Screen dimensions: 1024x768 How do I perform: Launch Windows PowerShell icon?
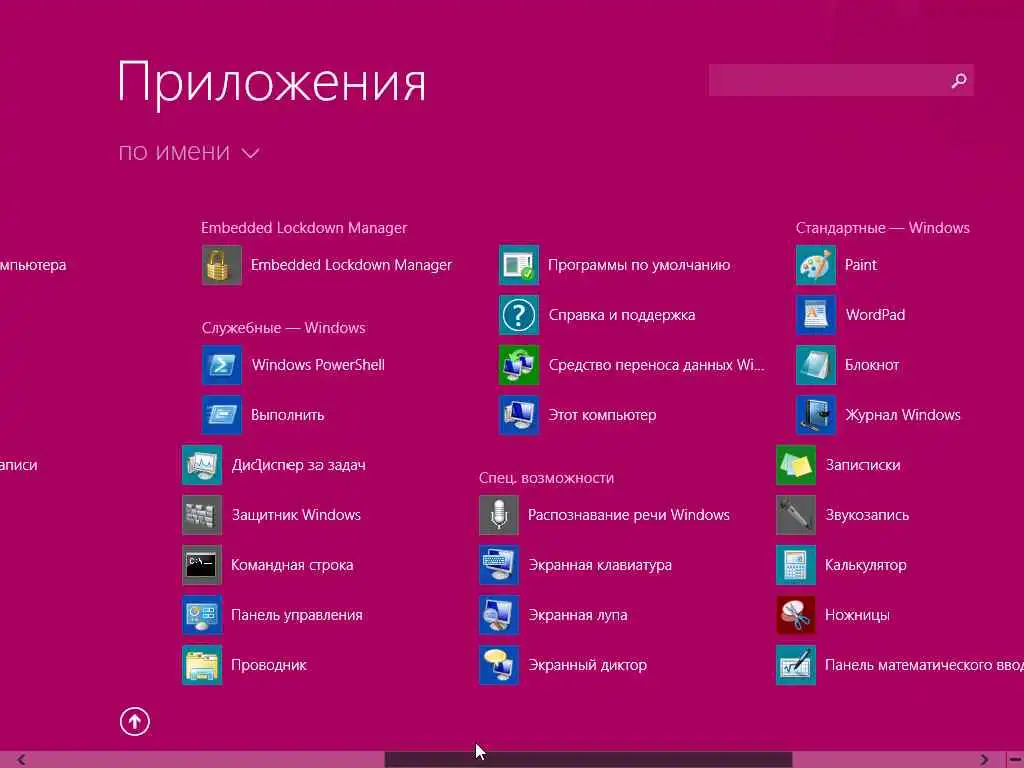point(221,365)
